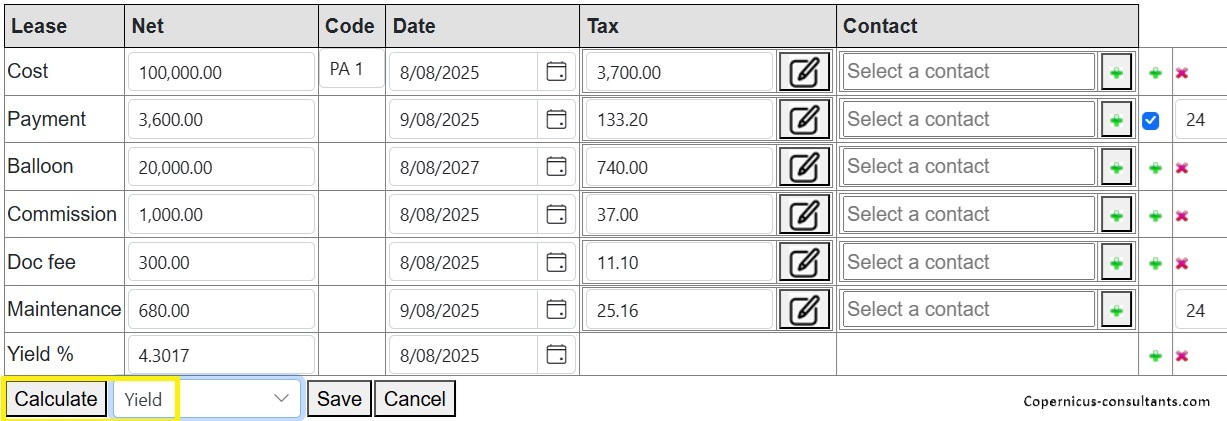Open calendar picker for Payment date
The width and height of the screenshot is (1227, 421).
point(556,119)
